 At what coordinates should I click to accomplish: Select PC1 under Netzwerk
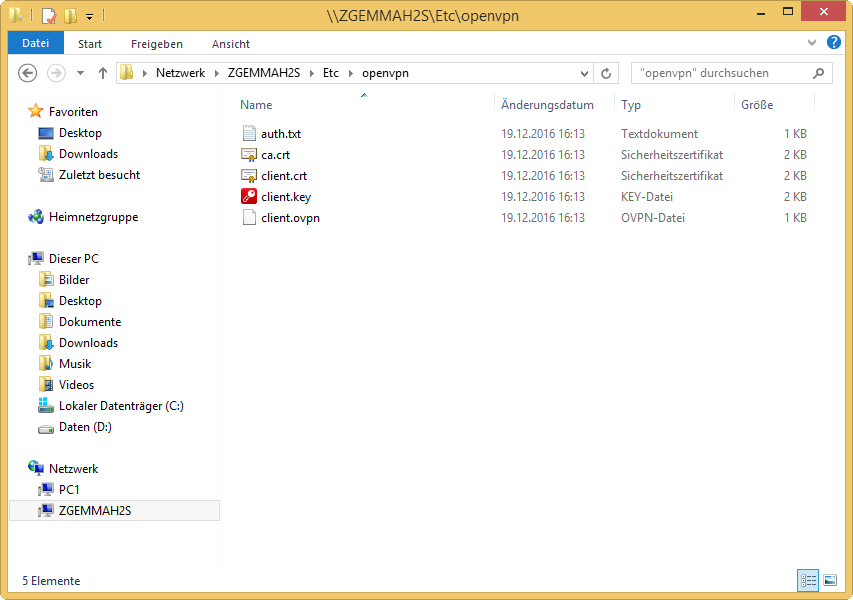click(x=69, y=490)
